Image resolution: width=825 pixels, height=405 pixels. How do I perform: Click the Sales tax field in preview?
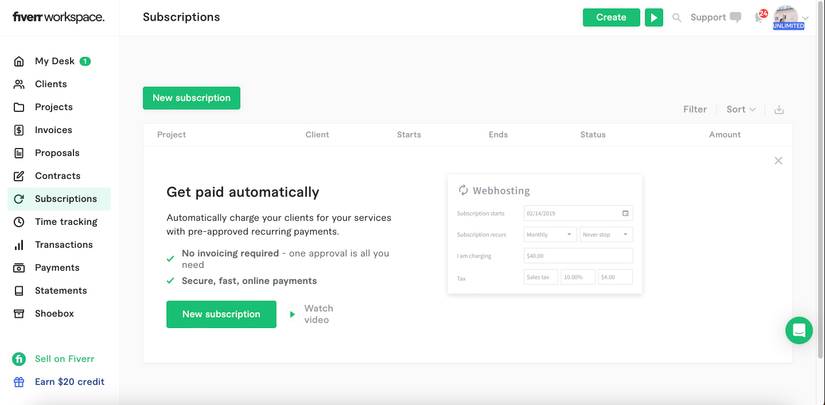click(541, 277)
